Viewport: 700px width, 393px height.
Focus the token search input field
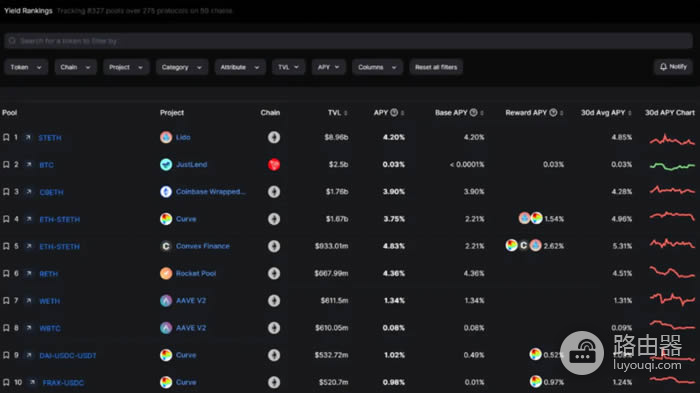[x=348, y=41]
